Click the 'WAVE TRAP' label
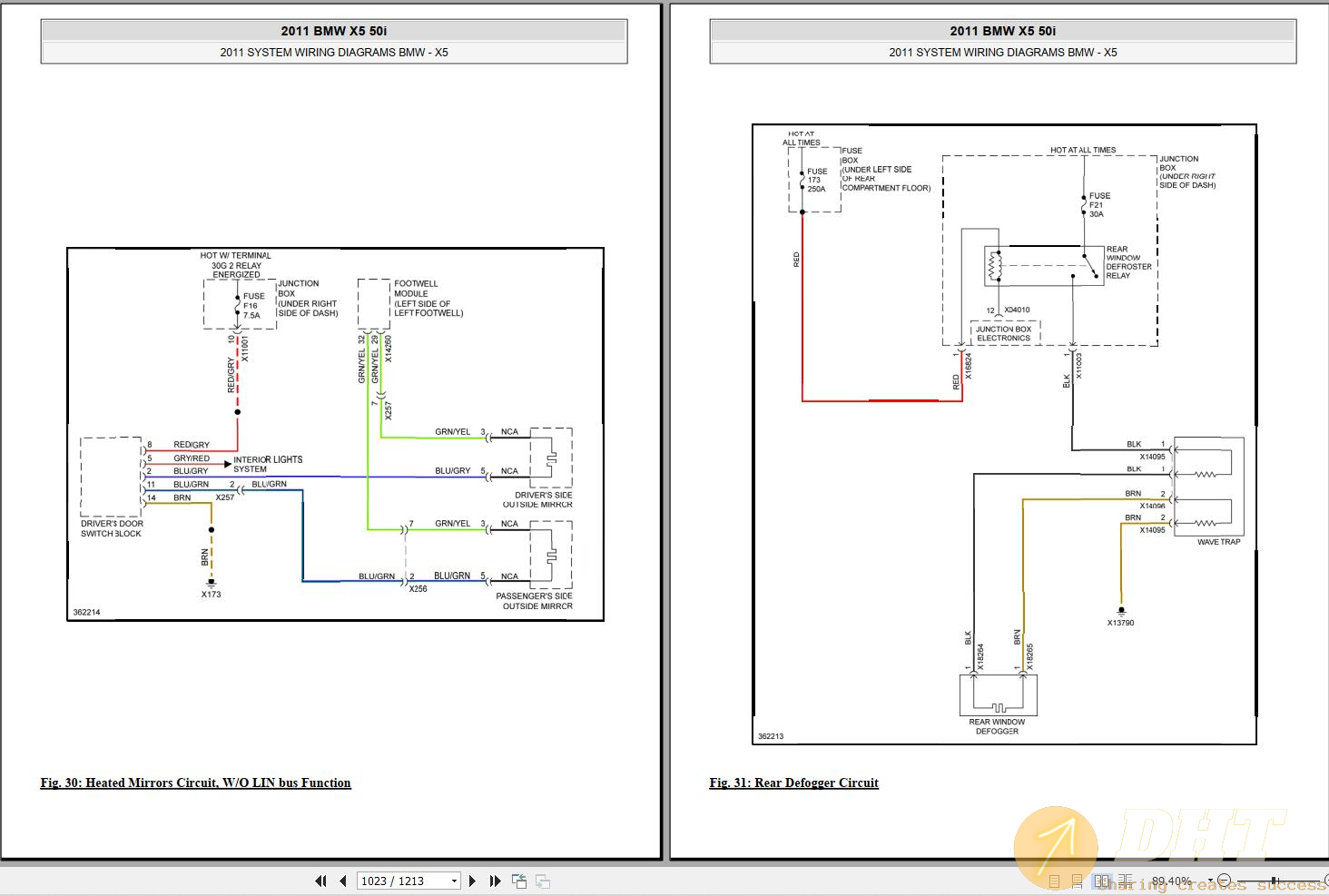The image size is (1329, 896). (x=1218, y=542)
